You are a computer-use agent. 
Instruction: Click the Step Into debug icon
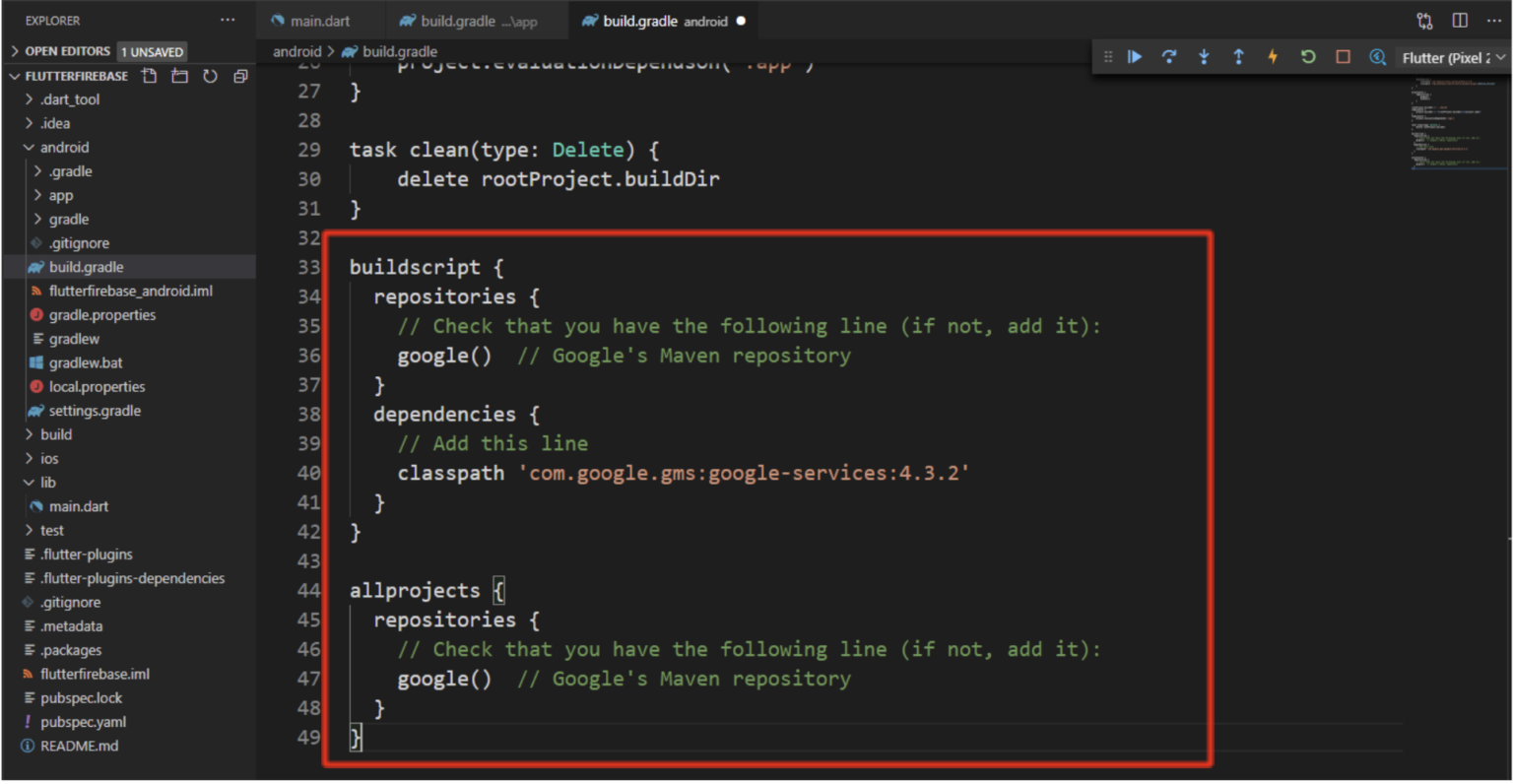[1204, 56]
